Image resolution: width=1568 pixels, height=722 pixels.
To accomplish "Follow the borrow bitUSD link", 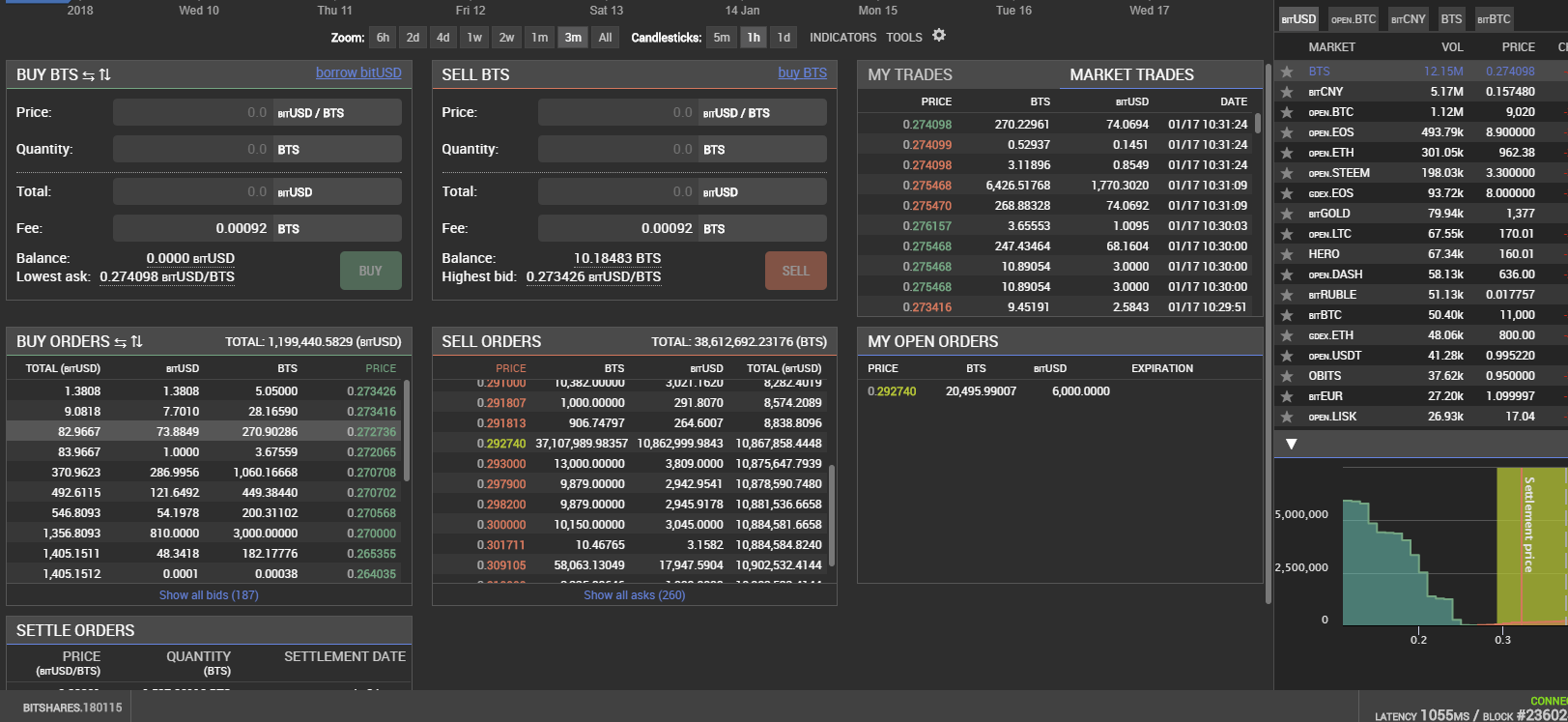I will [358, 72].
